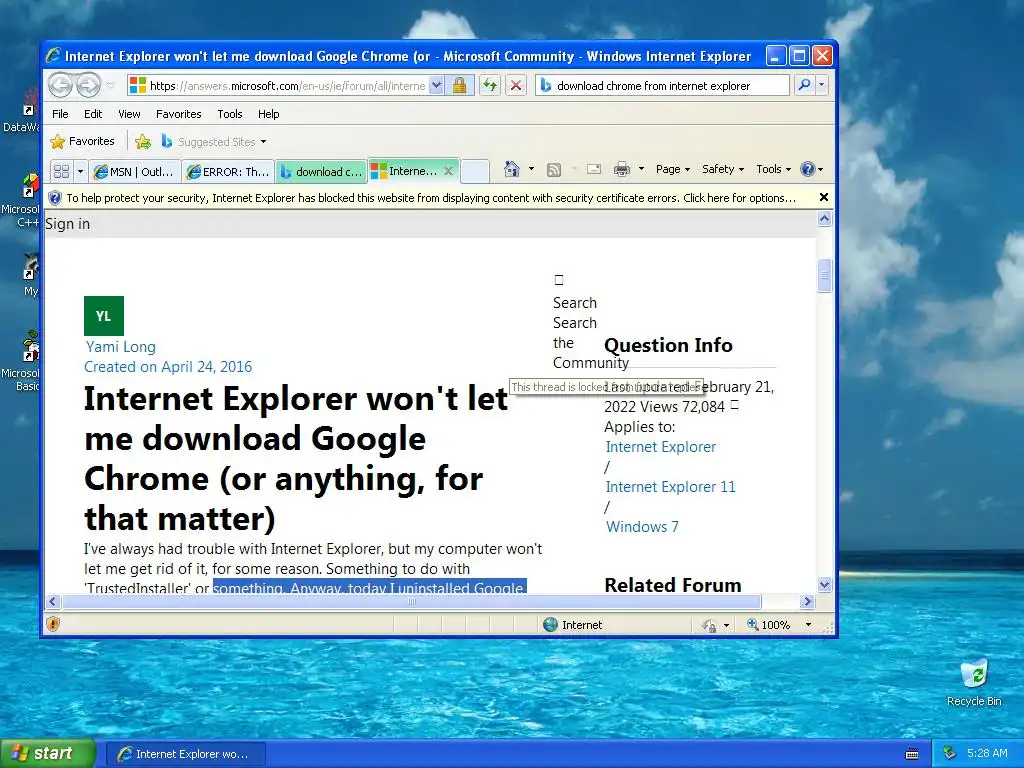This screenshot has width=1024, height=768.
Task: Open the Tools menu in menu bar
Action: [230, 114]
